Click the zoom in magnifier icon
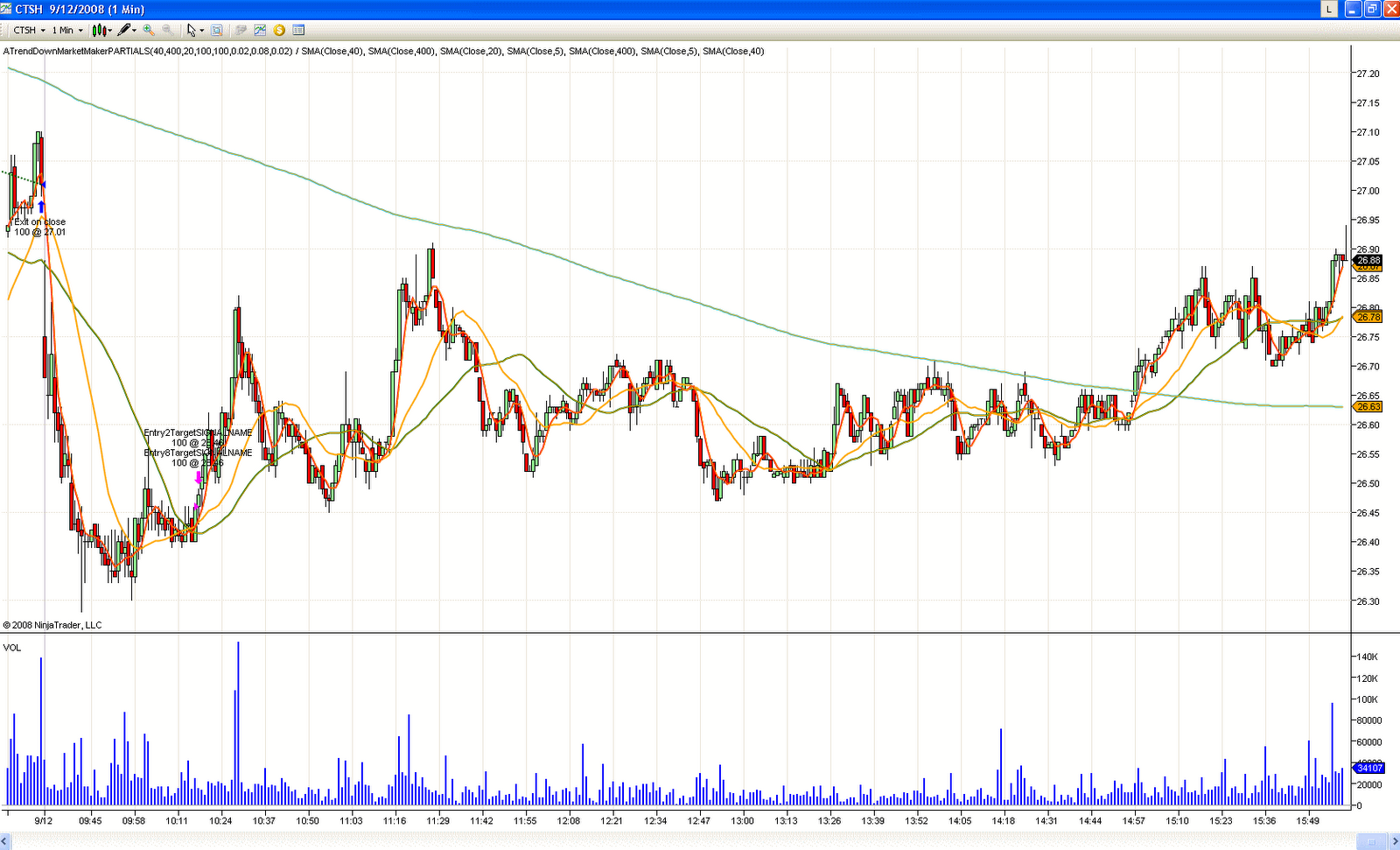The width and height of the screenshot is (1400, 850). 149,30
